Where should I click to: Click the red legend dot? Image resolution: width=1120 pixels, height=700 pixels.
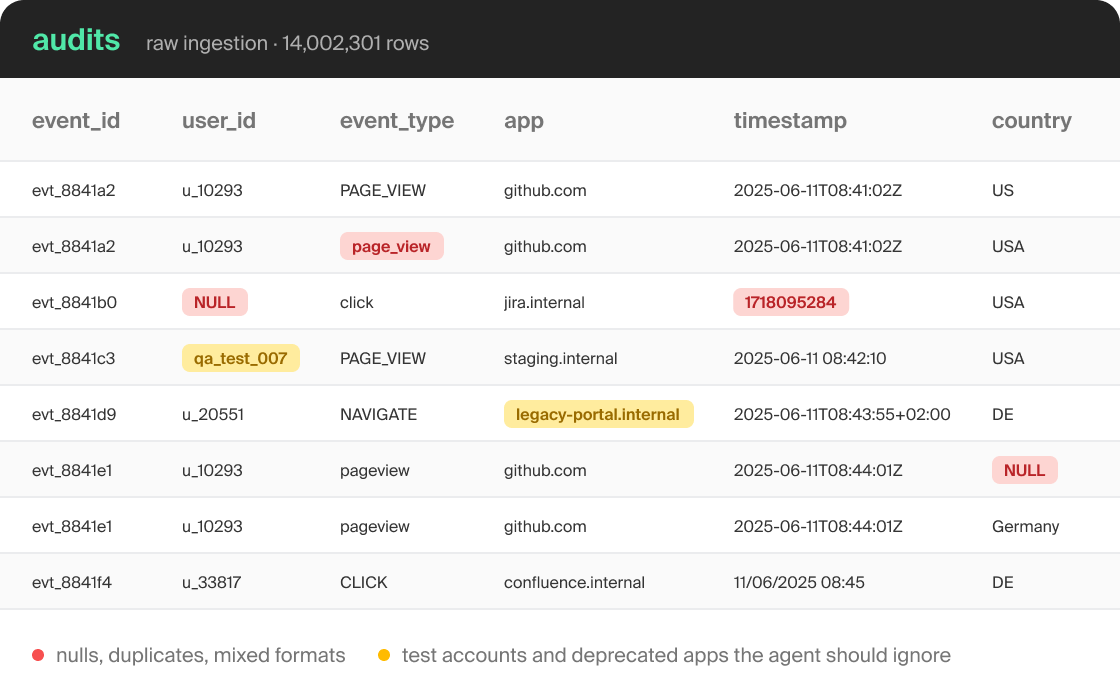(x=39, y=655)
